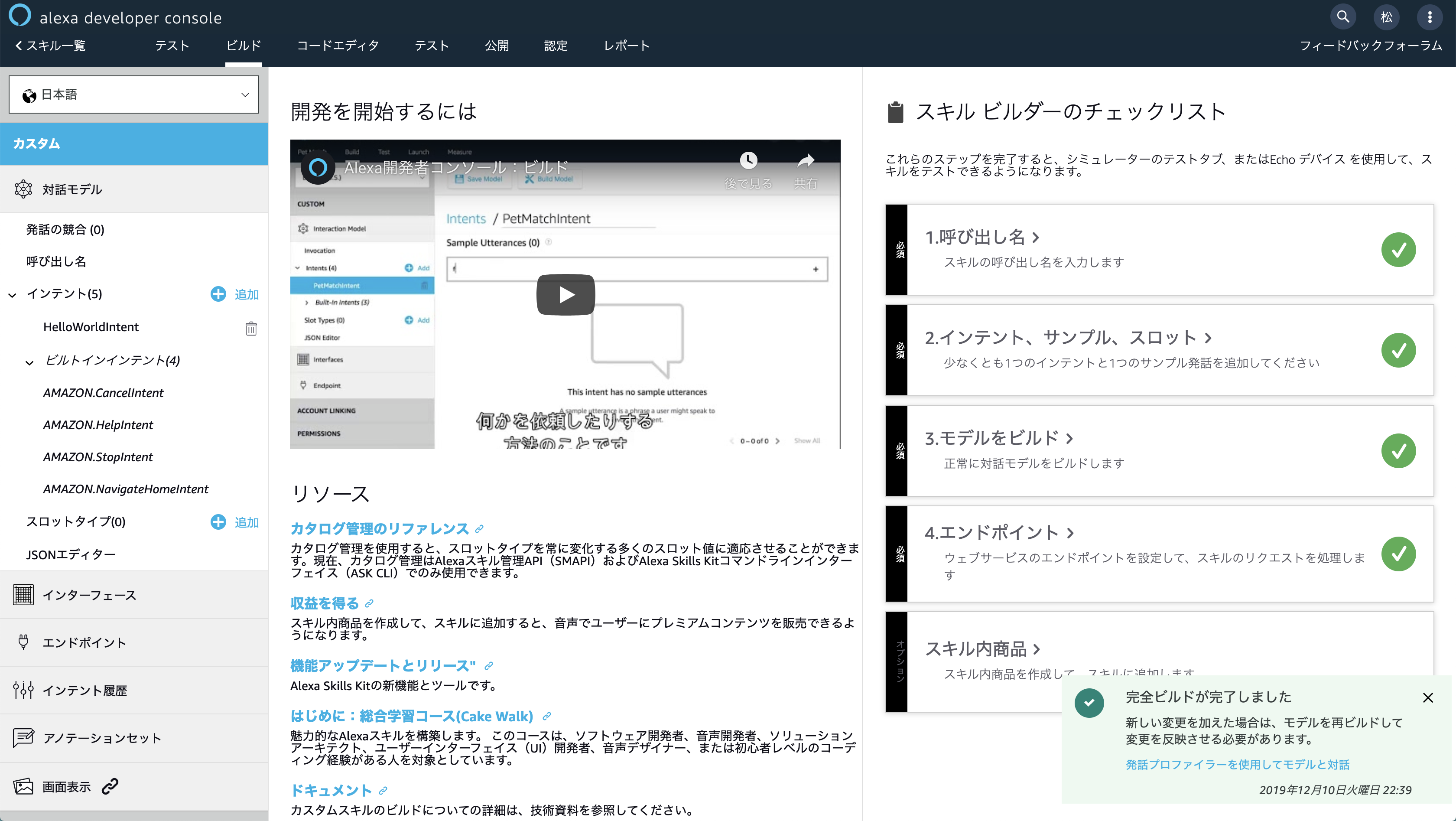Click the インテント履歴 sliders icon
Screen dimensions: 1456x821
click(23, 690)
